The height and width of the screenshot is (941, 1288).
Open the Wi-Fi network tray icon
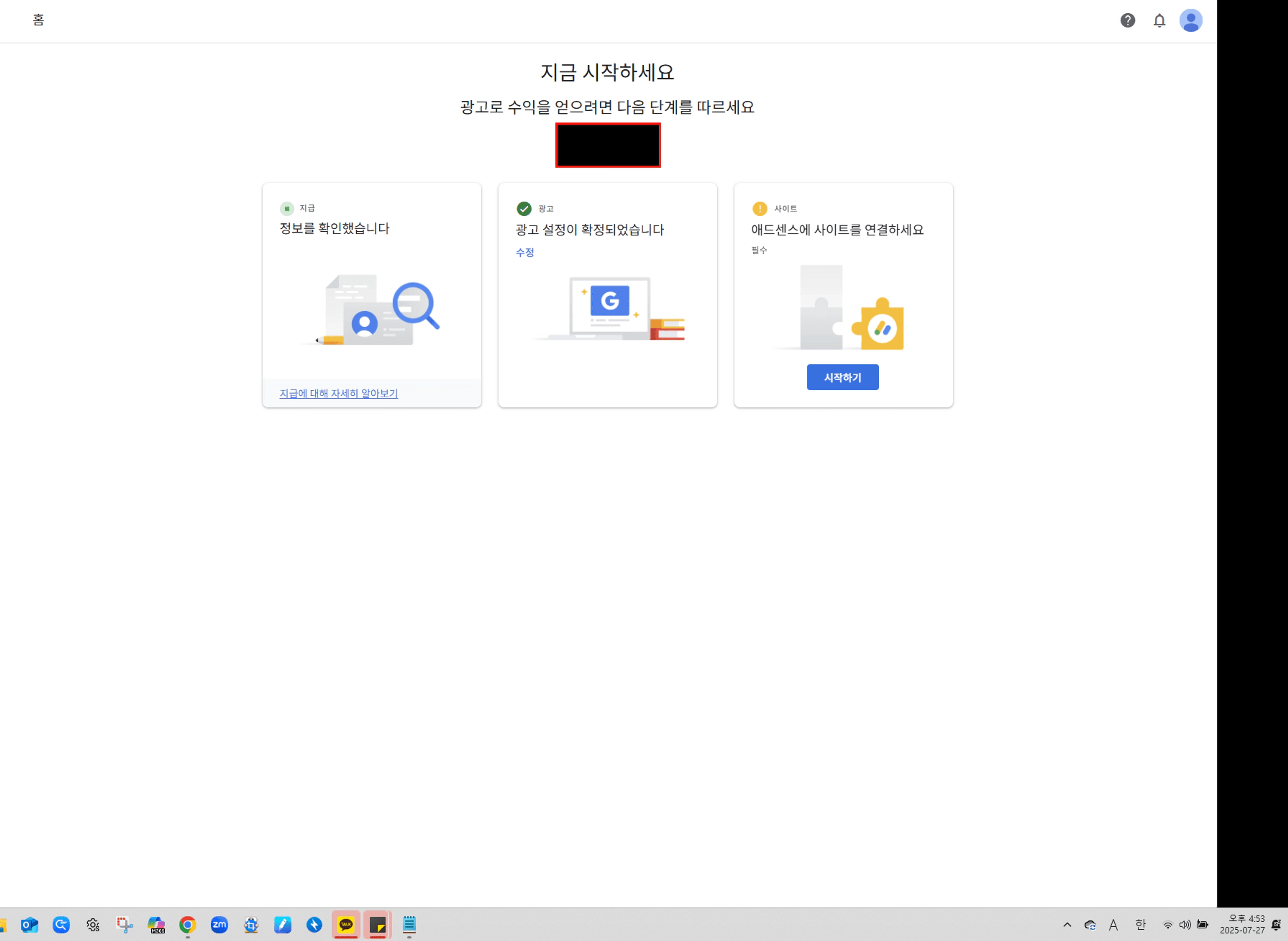click(1167, 925)
